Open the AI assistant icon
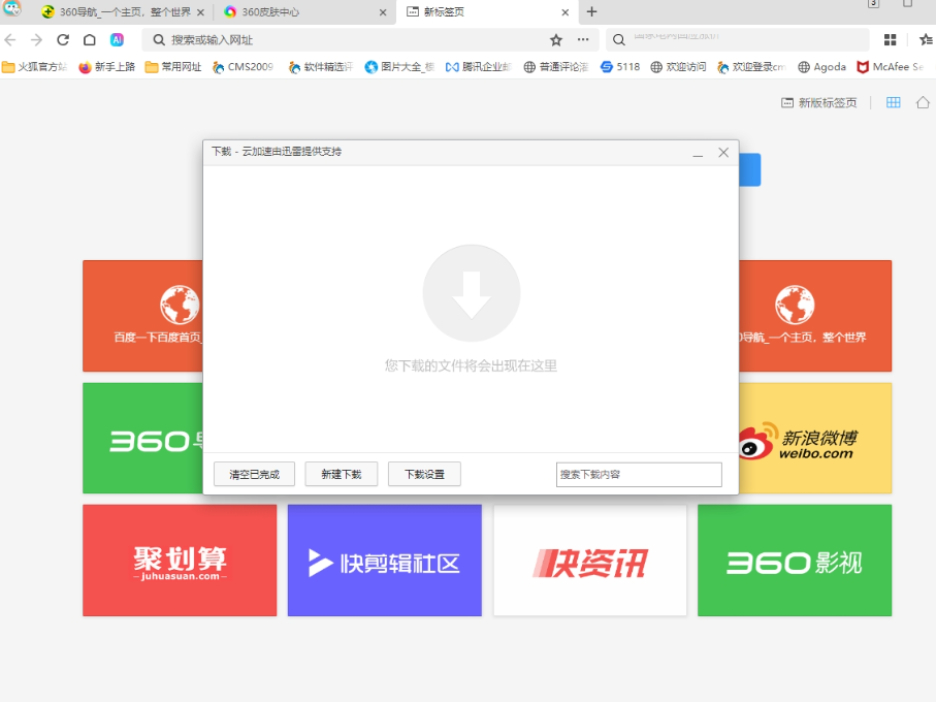Viewport: 936px width, 702px height. point(117,40)
